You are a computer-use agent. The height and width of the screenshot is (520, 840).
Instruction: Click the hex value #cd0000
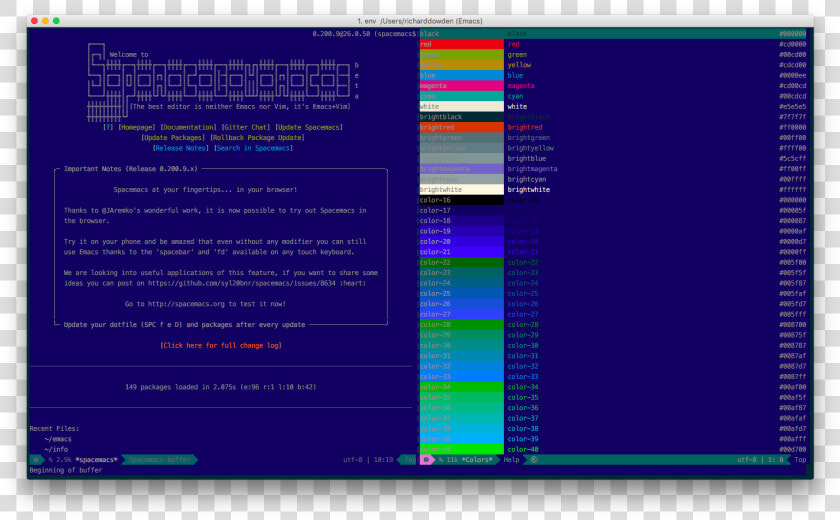[x=792, y=44]
